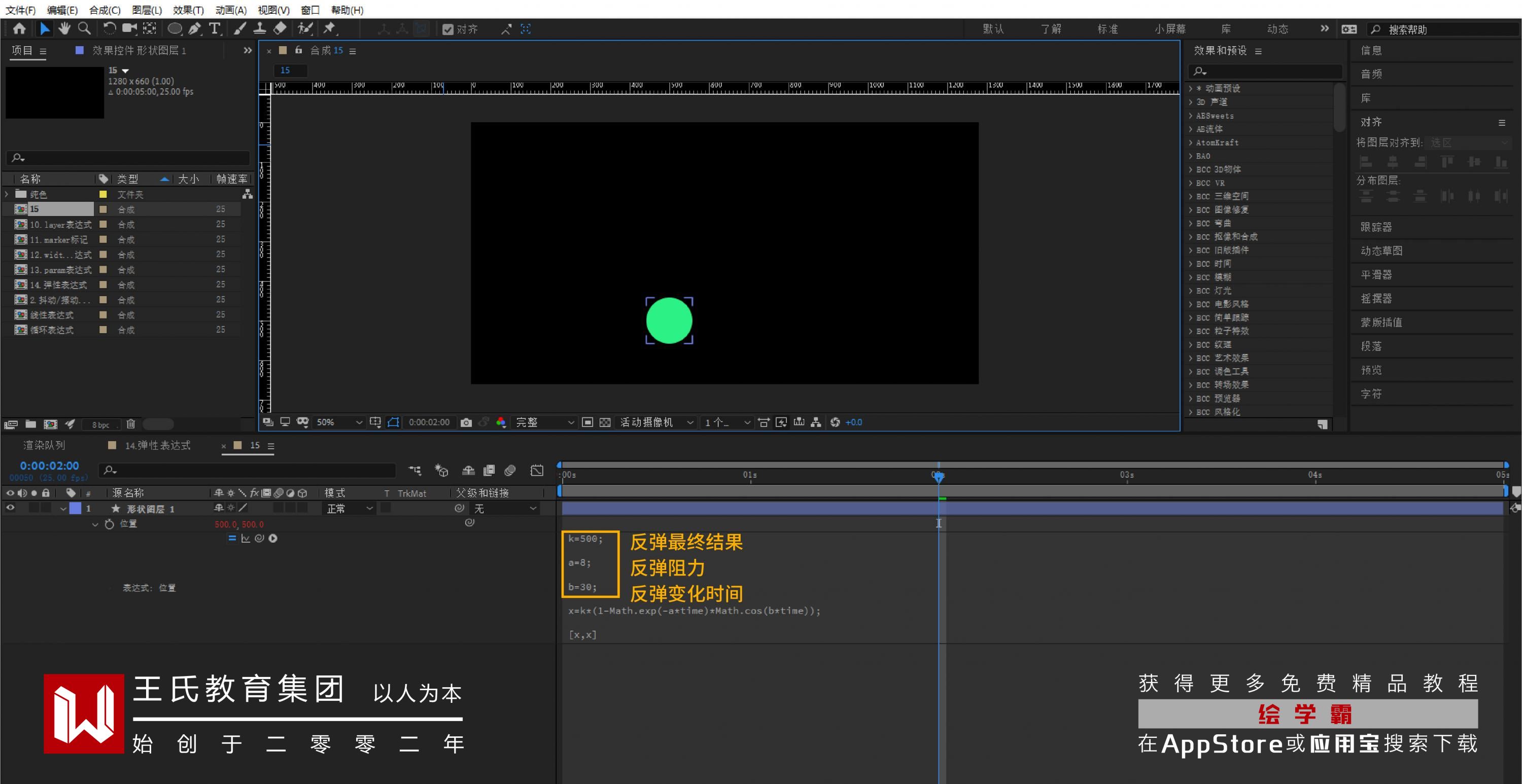
Task: Click the Puppet Pin tool icon
Action: [330, 28]
